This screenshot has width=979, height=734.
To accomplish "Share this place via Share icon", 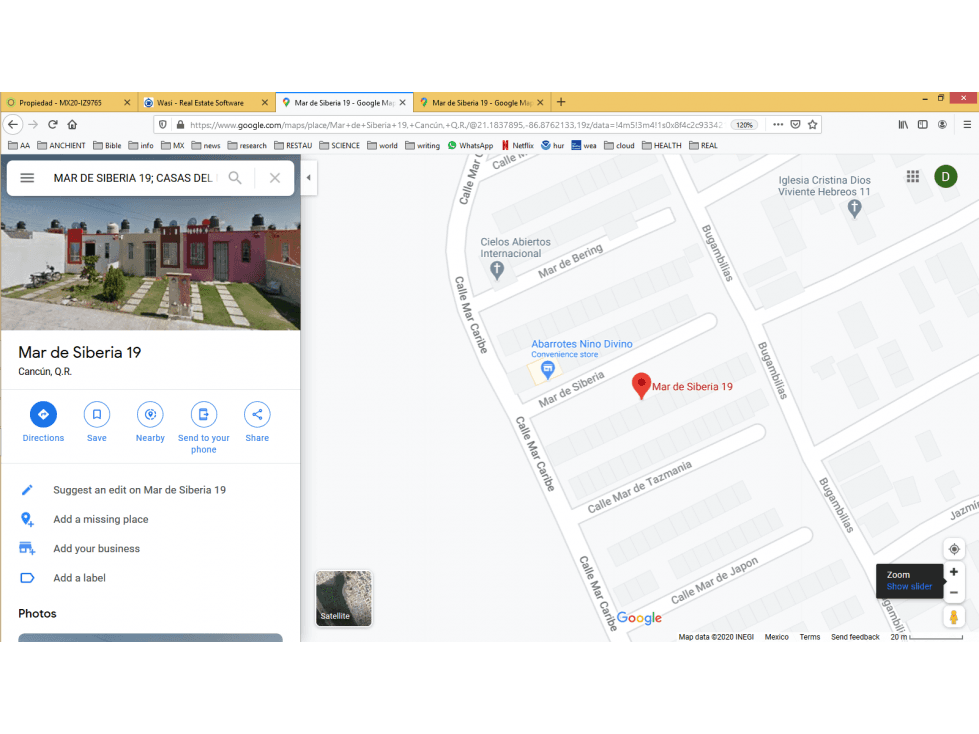I will tap(257, 414).
